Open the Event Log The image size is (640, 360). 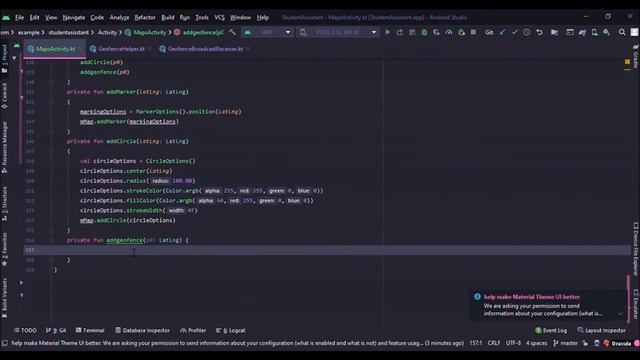coord(551,330)
